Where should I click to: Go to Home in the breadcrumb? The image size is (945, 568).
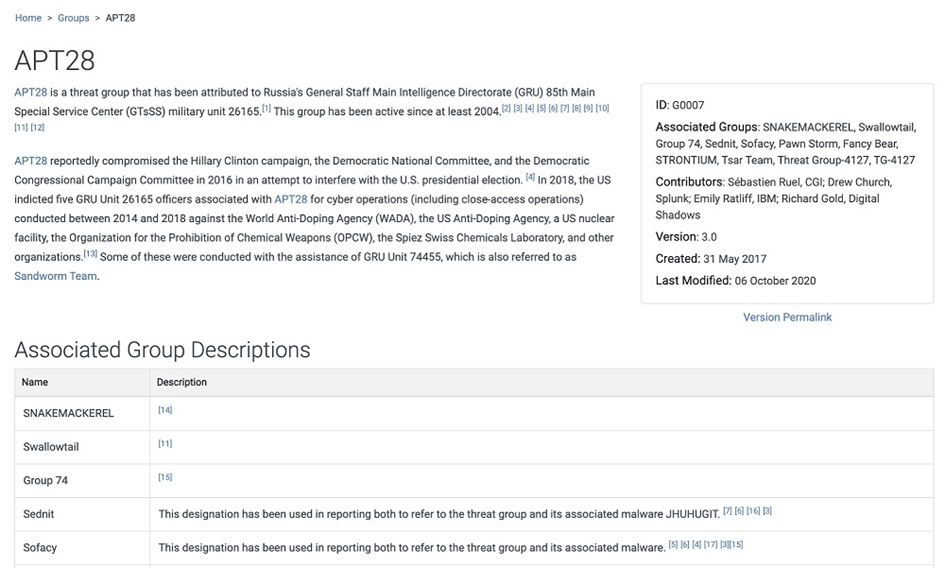pos(28,18)
